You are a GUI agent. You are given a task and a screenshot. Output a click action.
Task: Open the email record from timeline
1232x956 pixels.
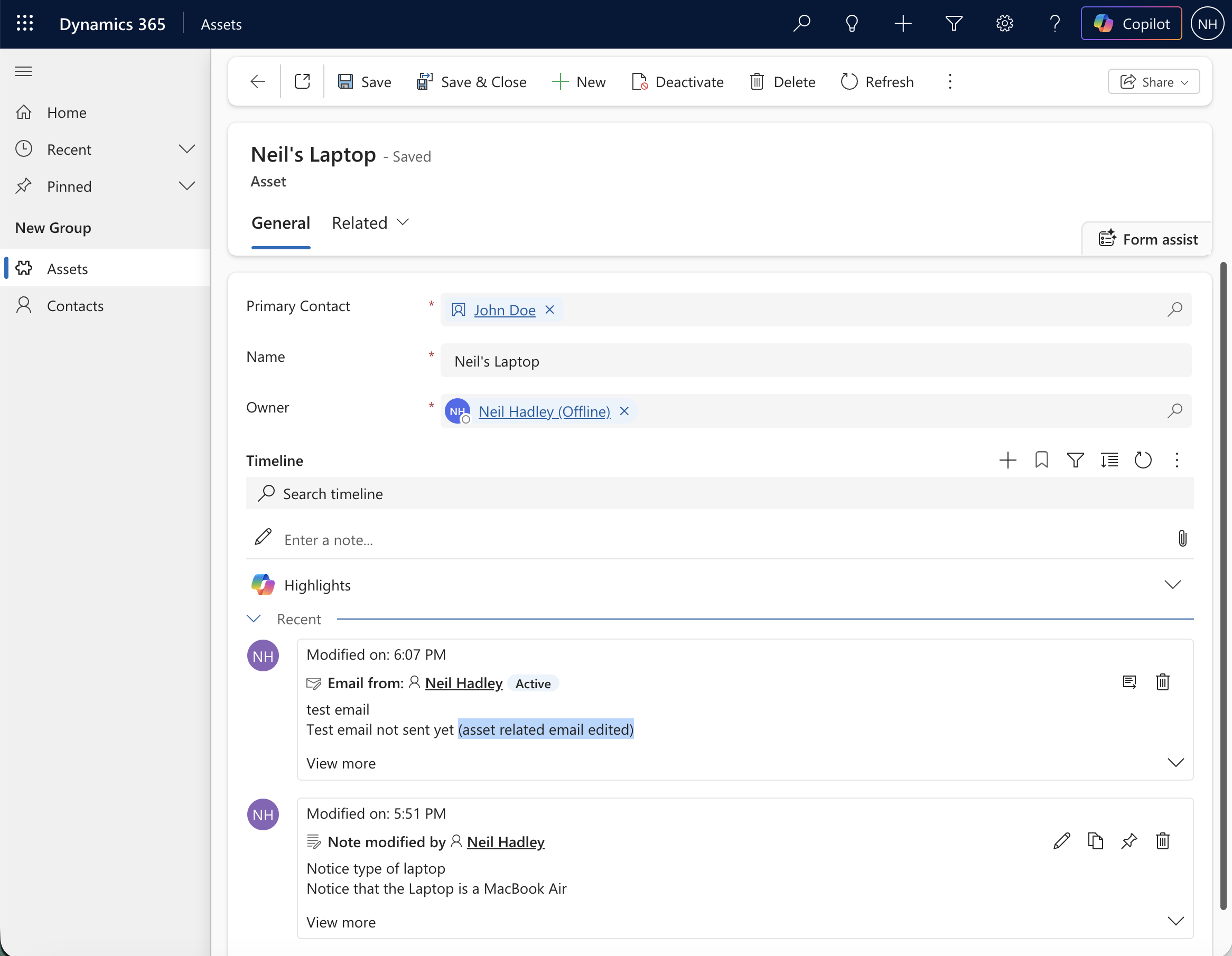coord(1129,682)
